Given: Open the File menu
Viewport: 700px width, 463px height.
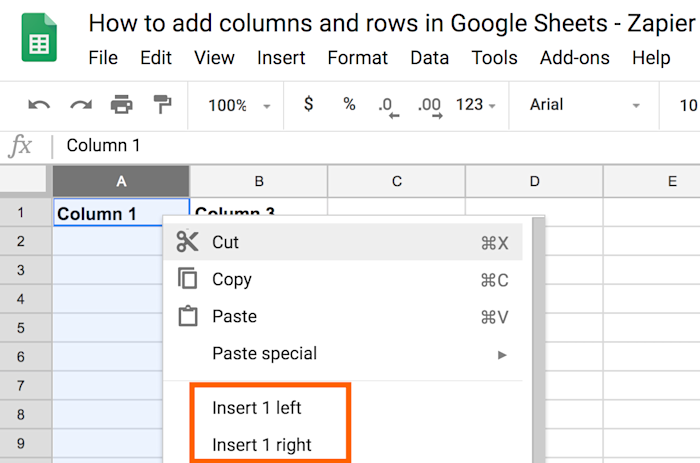Looking at the screenshot, I should pos(103,58).
